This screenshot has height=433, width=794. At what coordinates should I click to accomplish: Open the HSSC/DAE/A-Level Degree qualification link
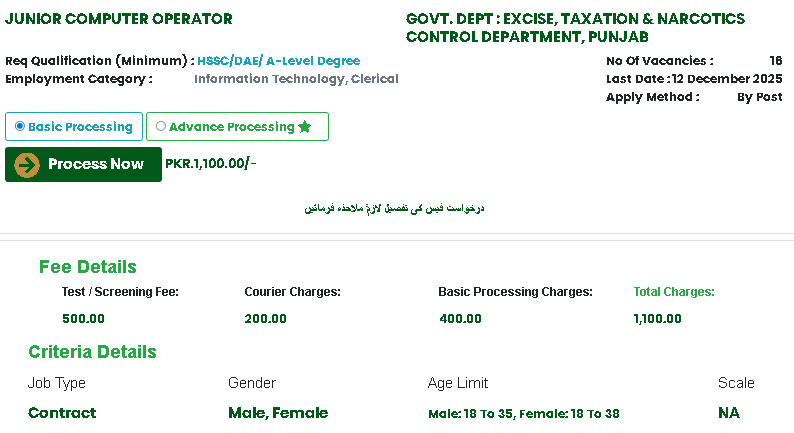click(x=278, y=61)
